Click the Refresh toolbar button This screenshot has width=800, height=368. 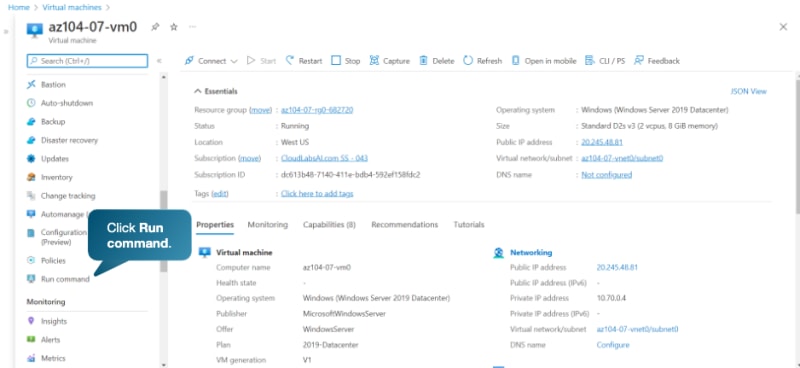point(483,61)
